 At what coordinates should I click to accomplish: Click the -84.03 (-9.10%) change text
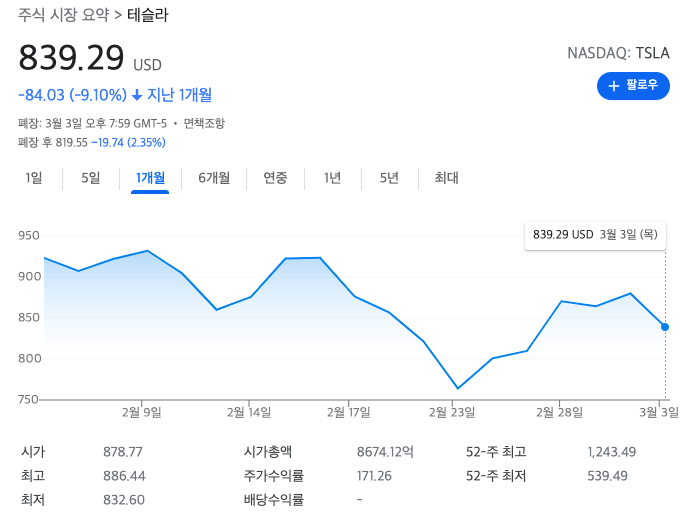coord(73,95)
